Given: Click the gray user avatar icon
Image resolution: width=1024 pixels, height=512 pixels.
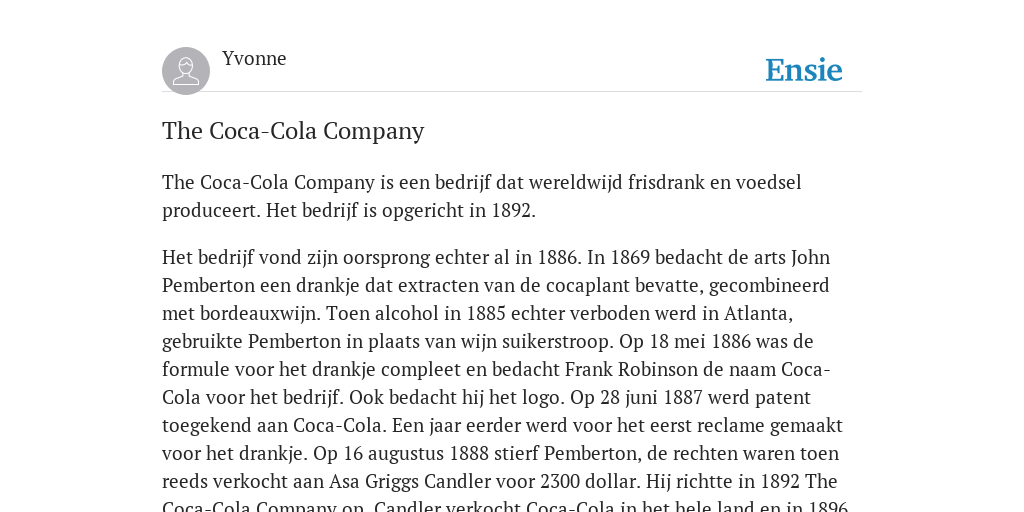Looking at the screenshot, I should pos(186,71).
